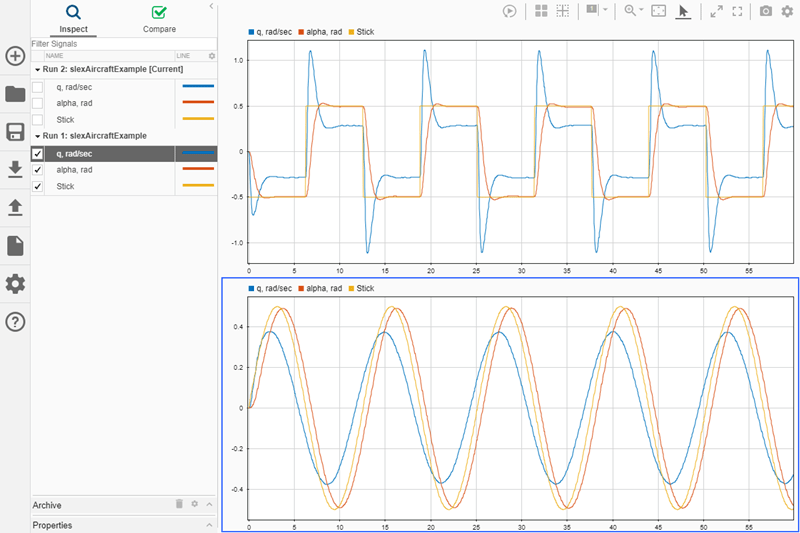This screenshot has width=800, height=533.
Task: Open Help question mark icon
Action: 15,322
